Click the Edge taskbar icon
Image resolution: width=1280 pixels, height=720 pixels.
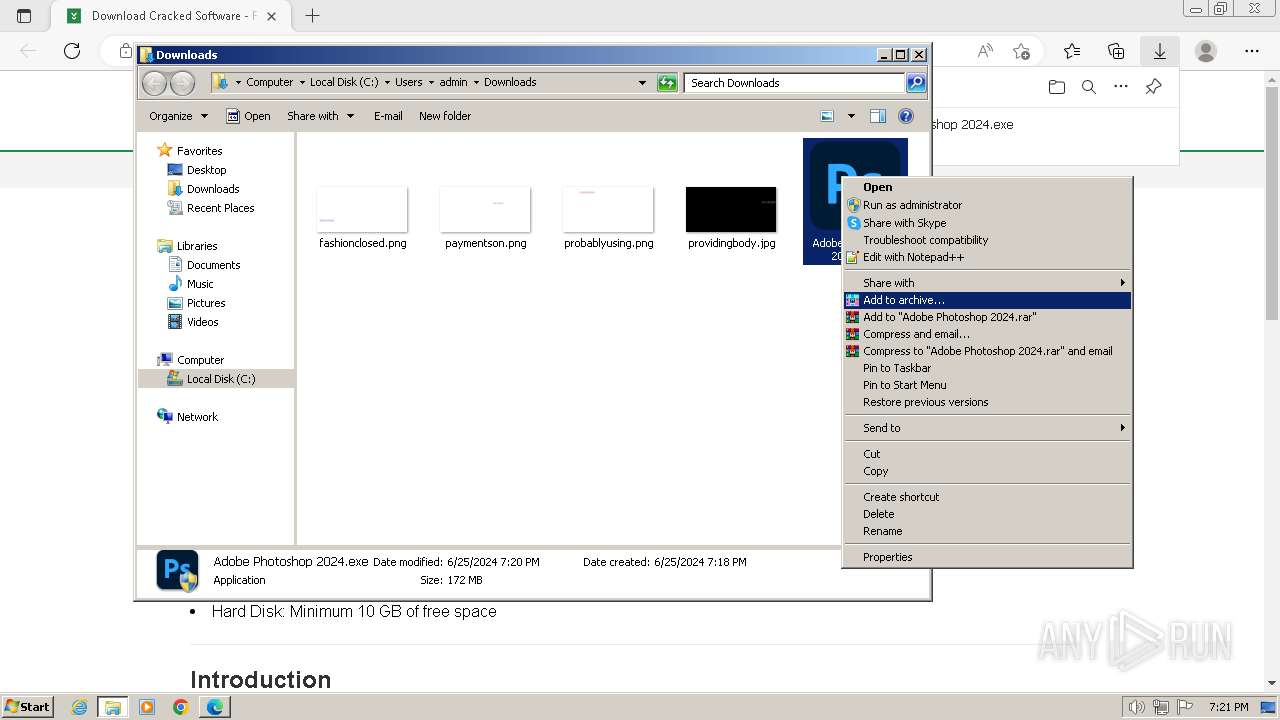pyautogui.click(x=215, y=707)
